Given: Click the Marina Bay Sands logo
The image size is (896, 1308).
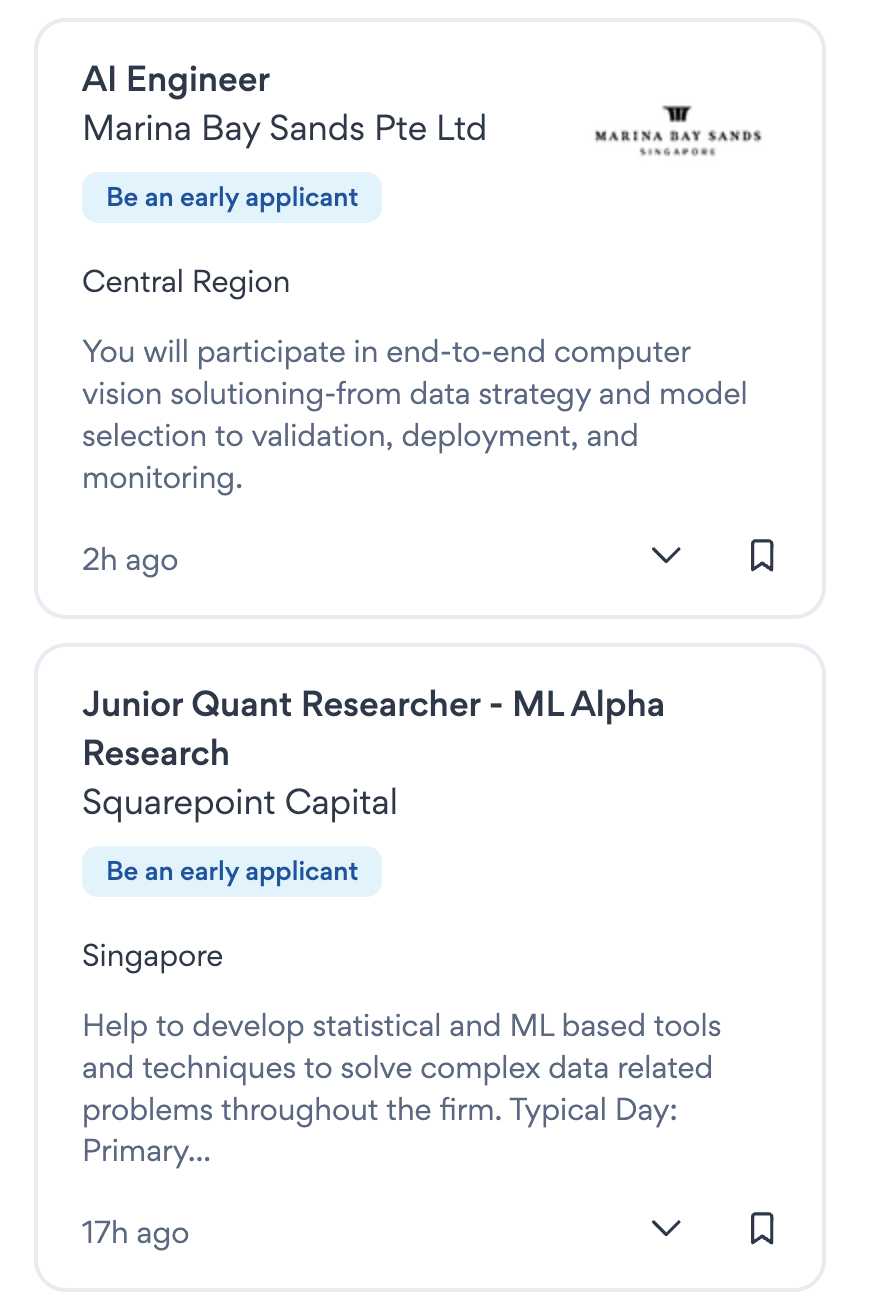Looking at the screenshot, I should click(x=678, y=131).
